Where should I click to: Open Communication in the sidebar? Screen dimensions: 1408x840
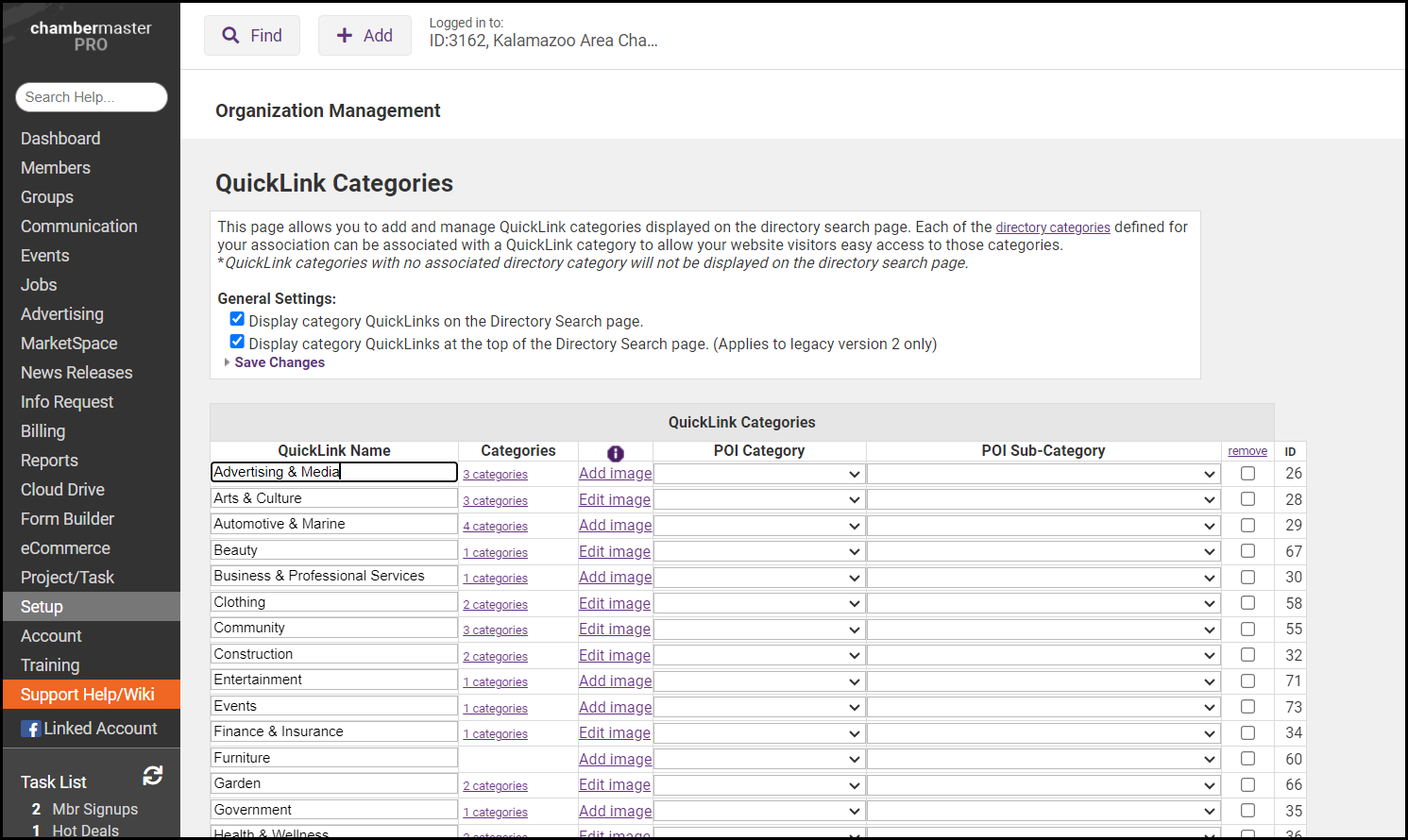(79, 227)
